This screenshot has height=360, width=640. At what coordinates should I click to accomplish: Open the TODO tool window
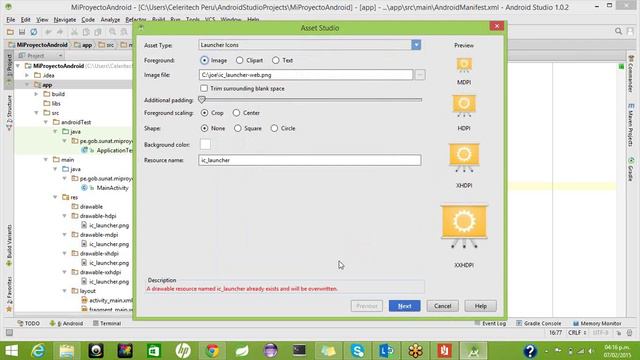[x=29, y=323]
